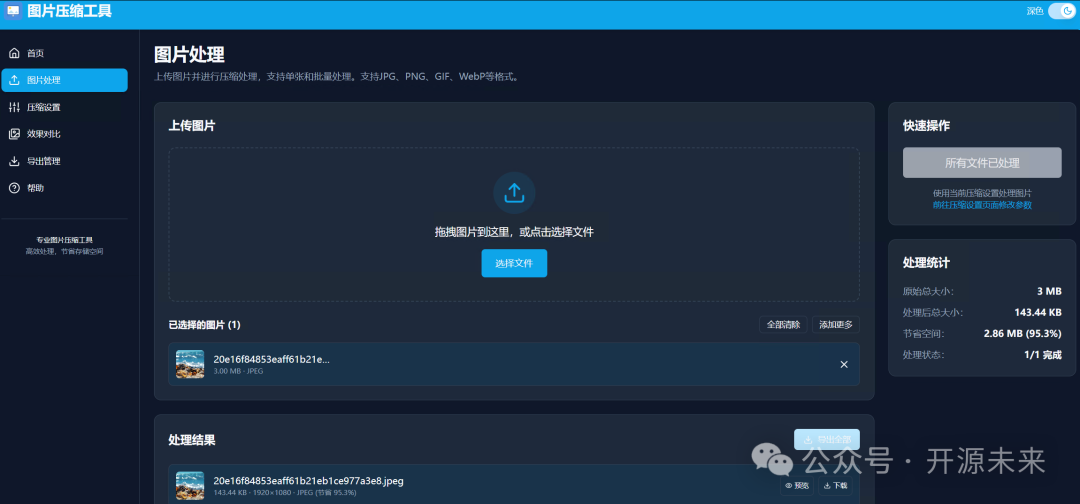
Task: Click the 2.86 MB (95.3%) saved value
Action: click(1023, 334)
